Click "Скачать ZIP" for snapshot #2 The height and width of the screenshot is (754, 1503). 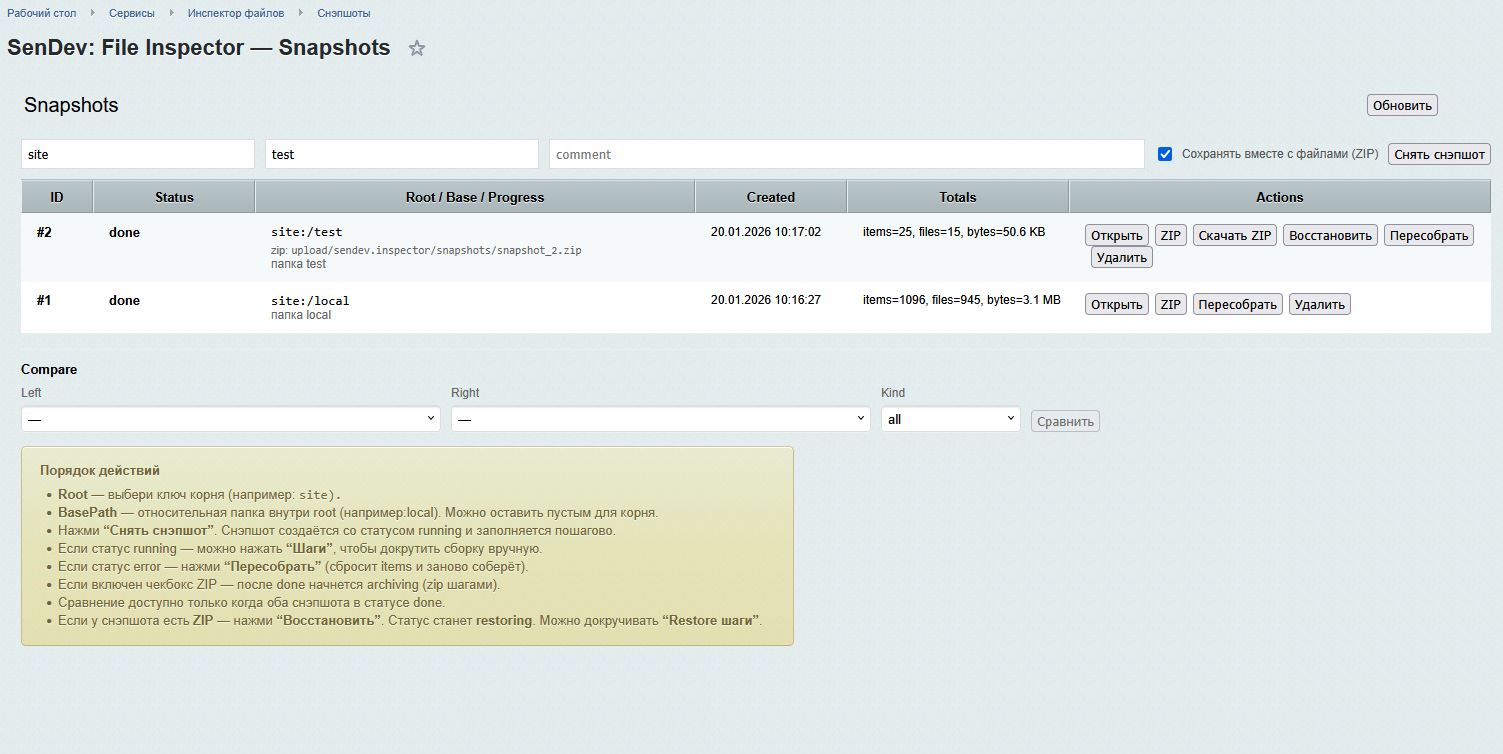1234,234
